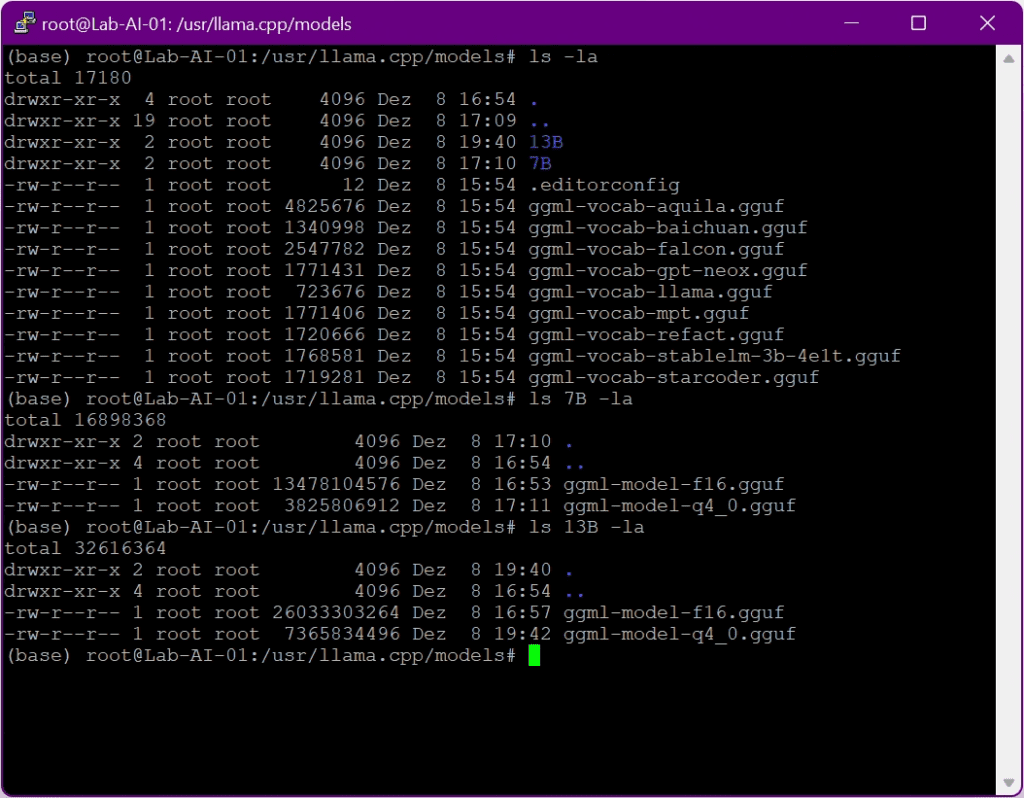Click file size 723676 of llama vocab
This screenshot has width=1024, height=798.
coord(330,292)
